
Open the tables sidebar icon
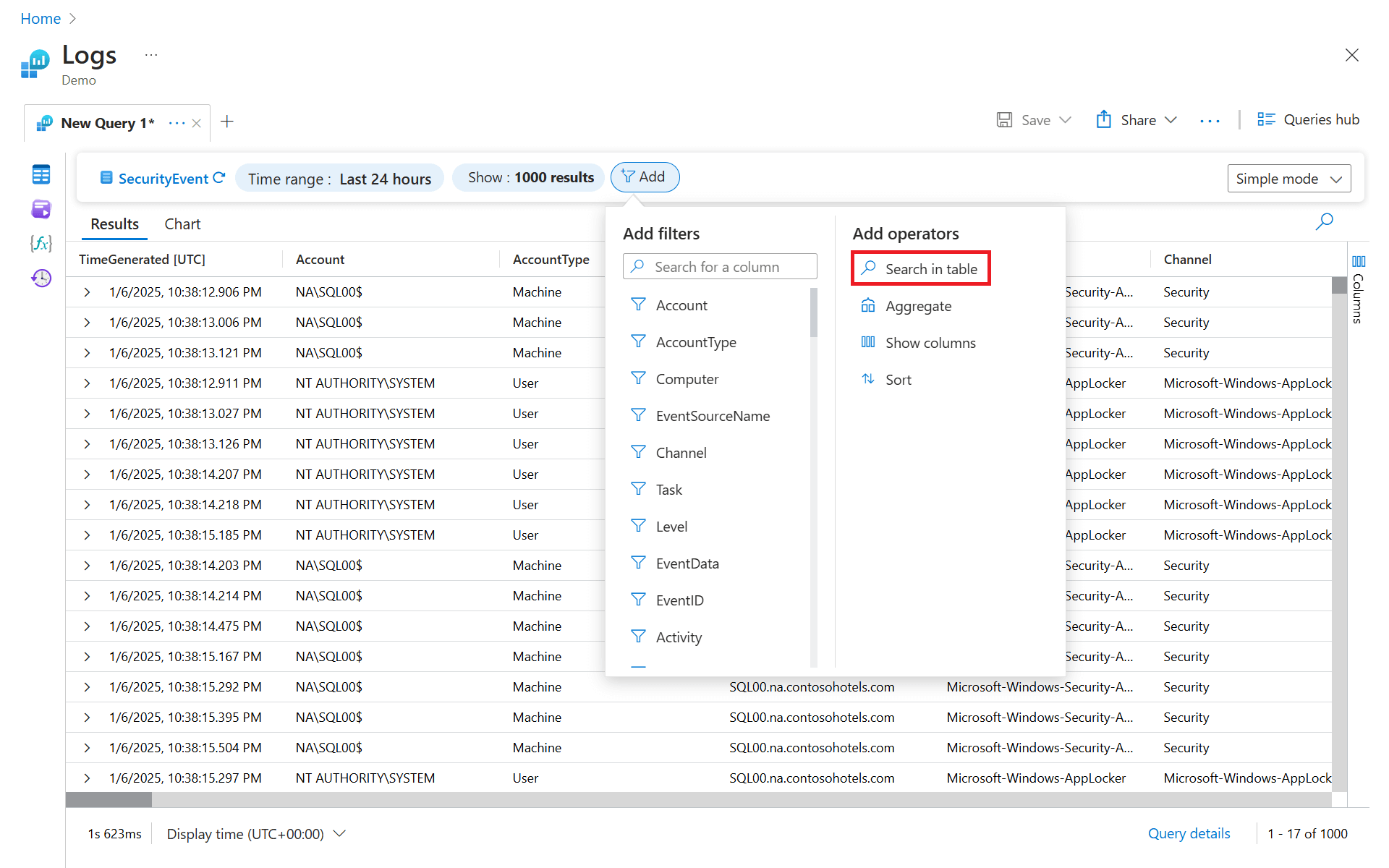[41, 174]
